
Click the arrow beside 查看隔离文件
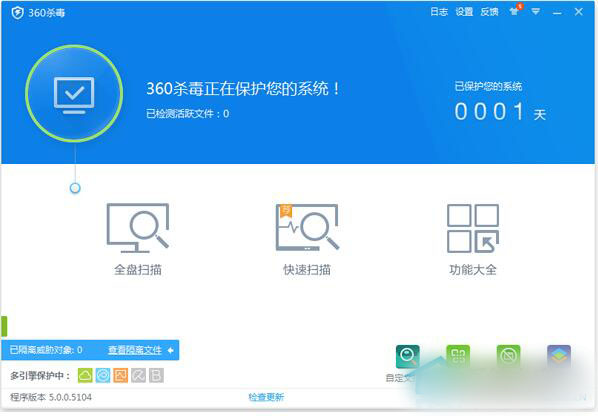(170, 350)
